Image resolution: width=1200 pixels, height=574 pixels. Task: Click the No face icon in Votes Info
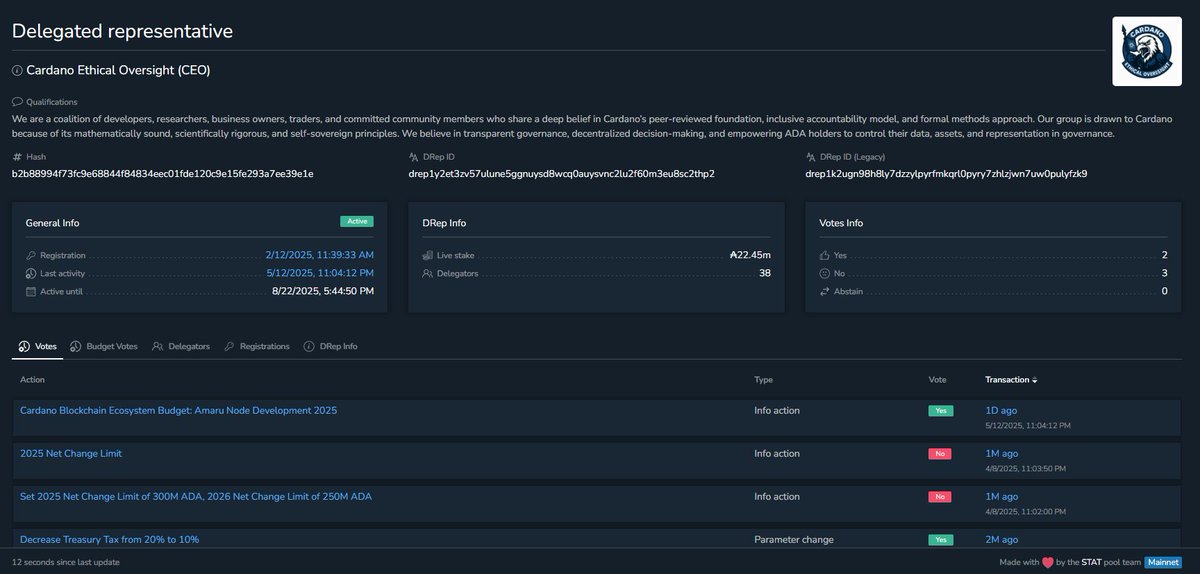(x=825, y=273)
